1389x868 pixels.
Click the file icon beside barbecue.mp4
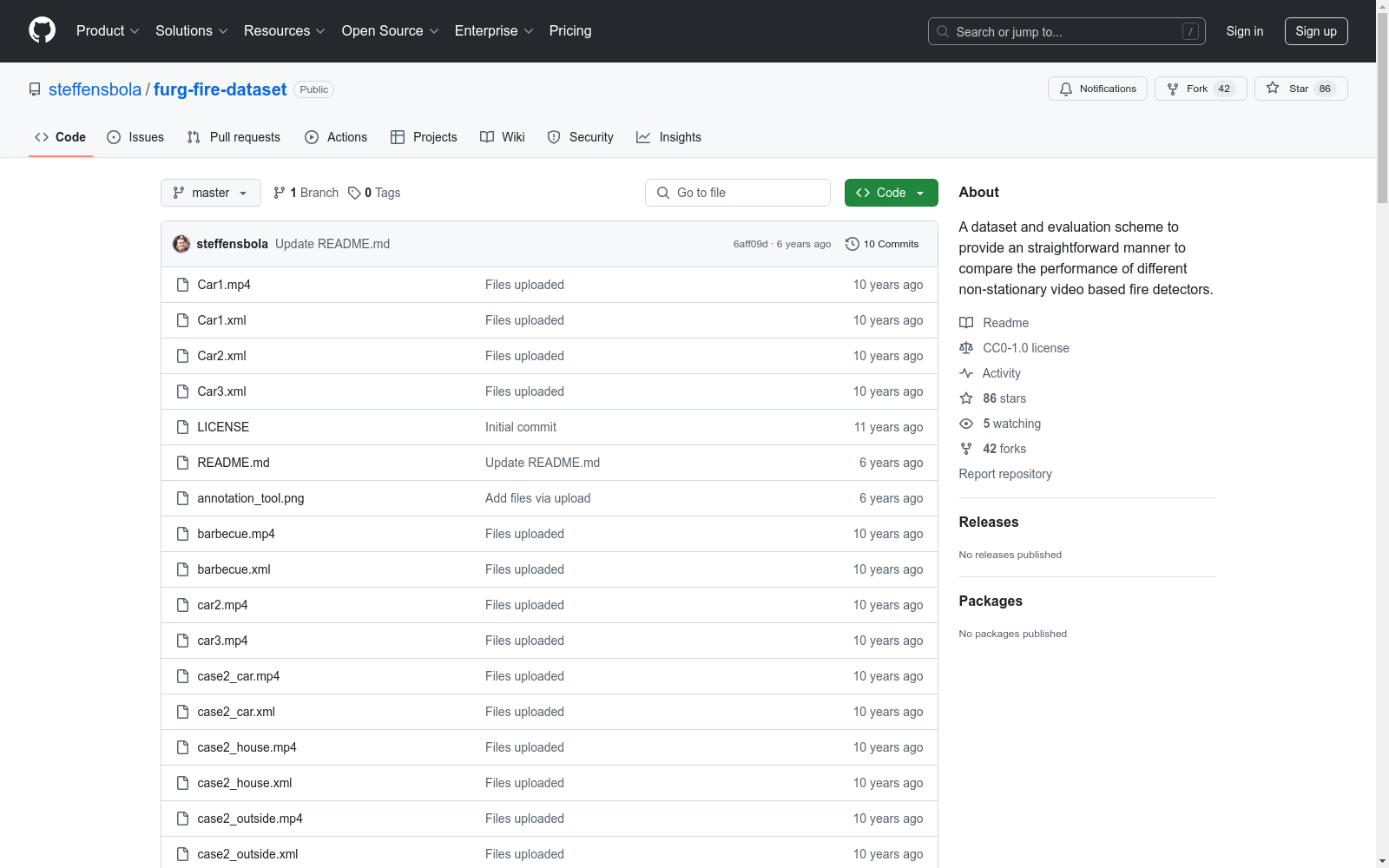(182, 534)
